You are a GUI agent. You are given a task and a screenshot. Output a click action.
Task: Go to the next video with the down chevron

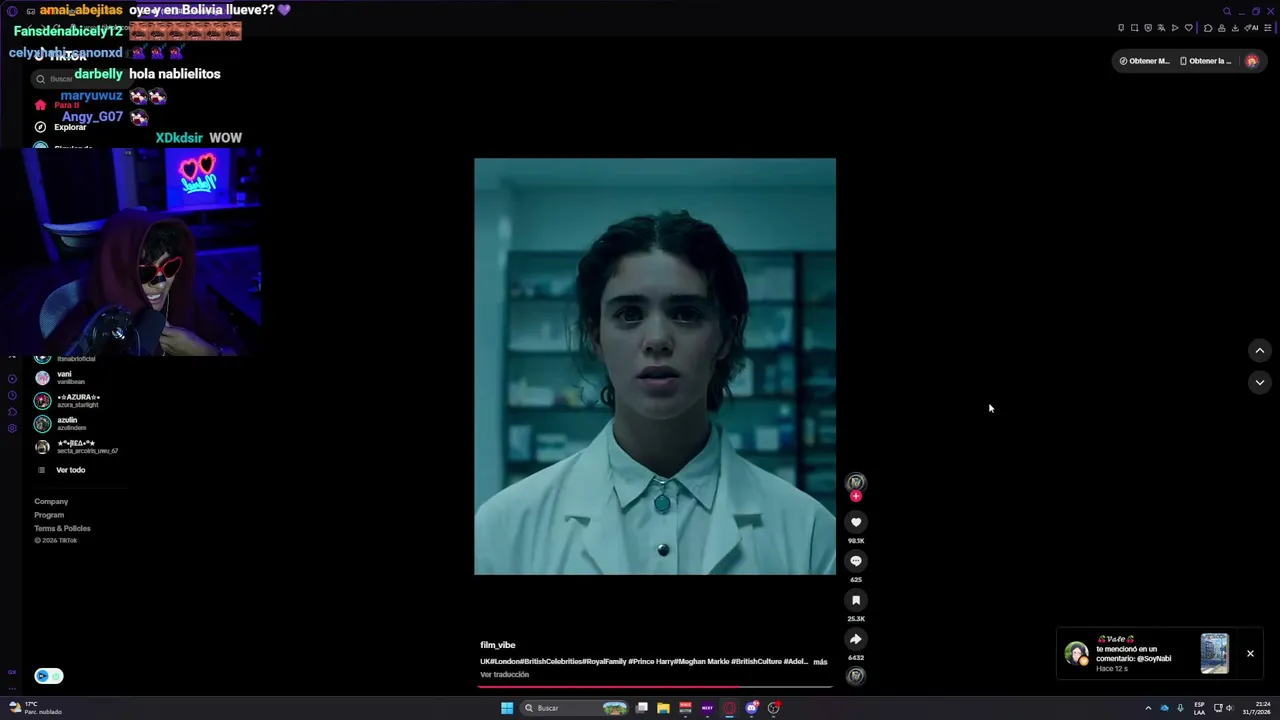click(1260, 382)
